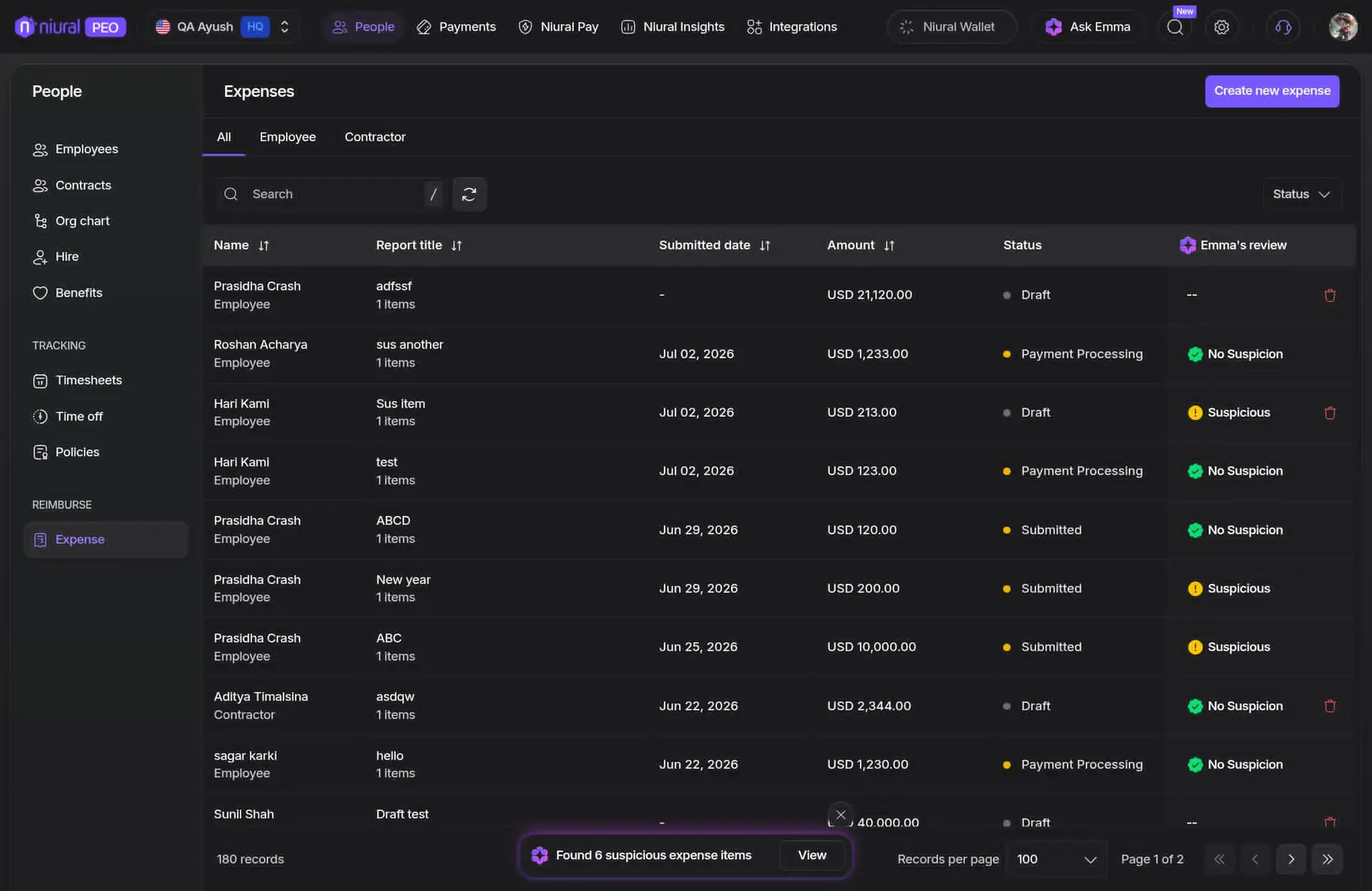Jump to the first page
The width and height of the screenshot is (1372, 891).
[1219, 859]
